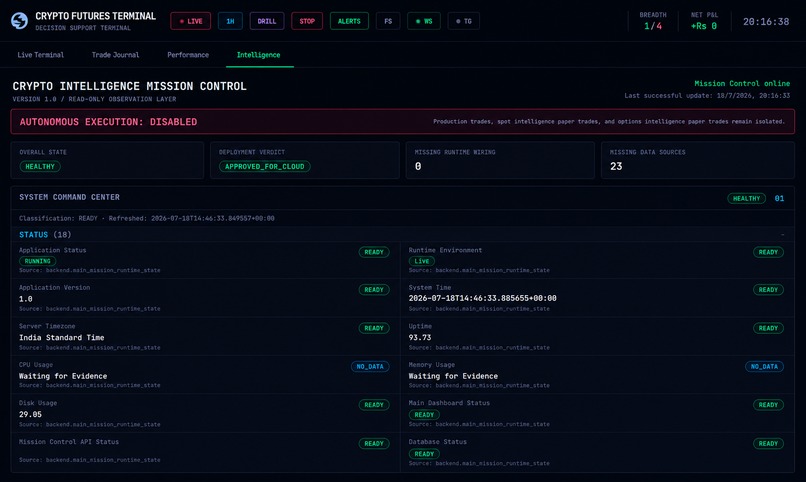Open the Trade Journal tab
The image size is (806, 482).
pos(115,55)
